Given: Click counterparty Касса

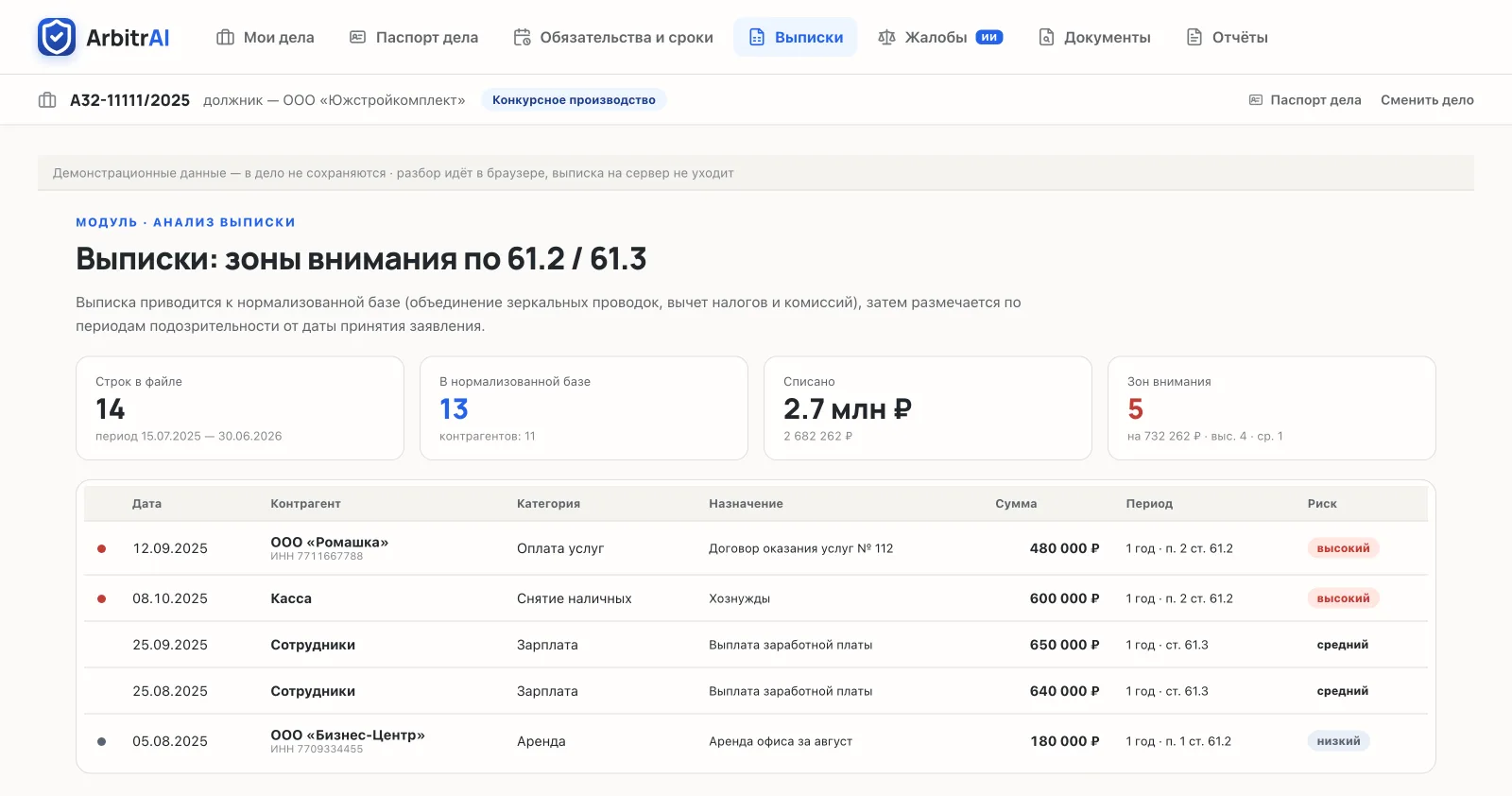Looking at the screenshot, I should [x=291, y=598].
